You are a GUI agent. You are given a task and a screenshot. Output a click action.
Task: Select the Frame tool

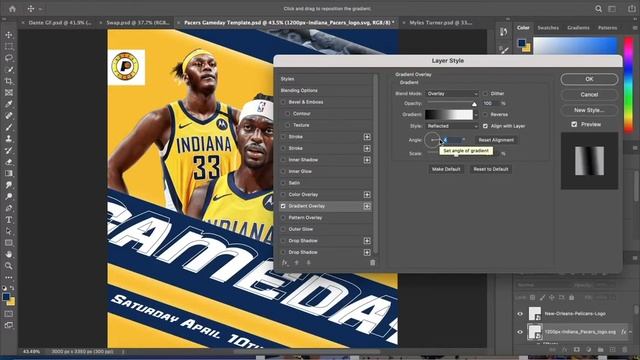coord(9,93)
